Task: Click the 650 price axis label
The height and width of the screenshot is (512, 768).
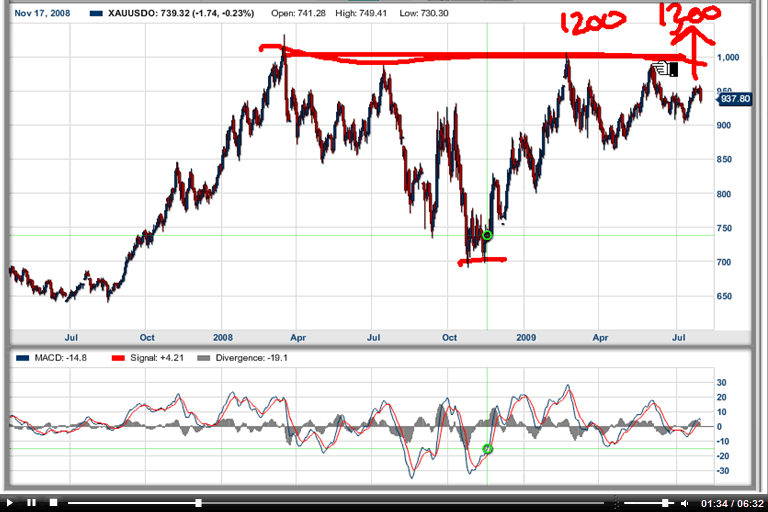Action: pyautogui.click(x=724, y=296)
